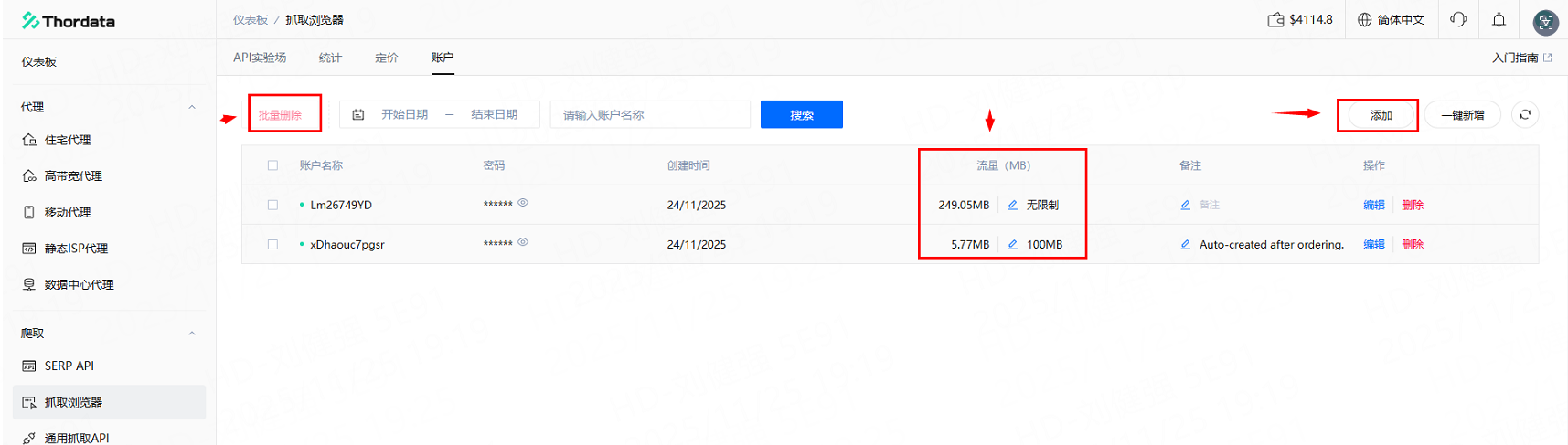Click the refresh icon beside 一键新增
Viewport: 1568px width, 445px height.
coord(1524,115)
